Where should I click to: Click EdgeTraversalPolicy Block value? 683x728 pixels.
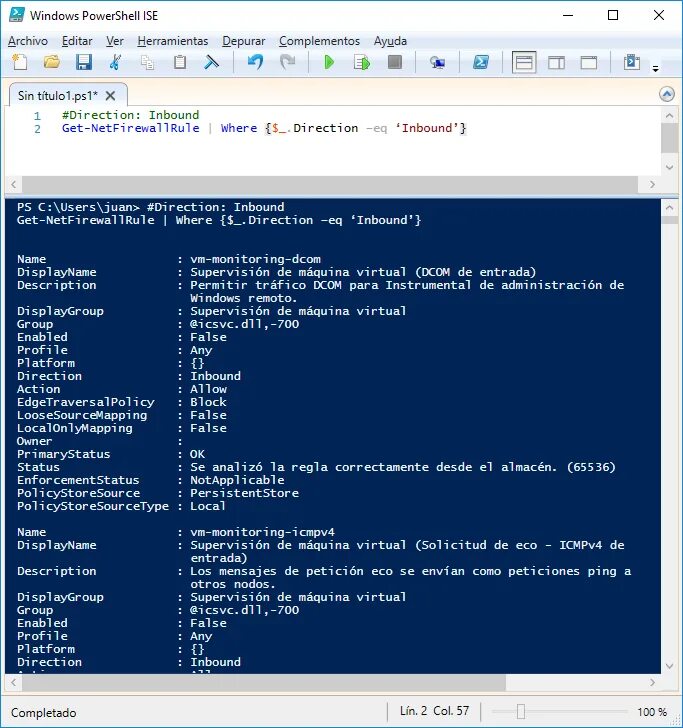coord(208,402)
